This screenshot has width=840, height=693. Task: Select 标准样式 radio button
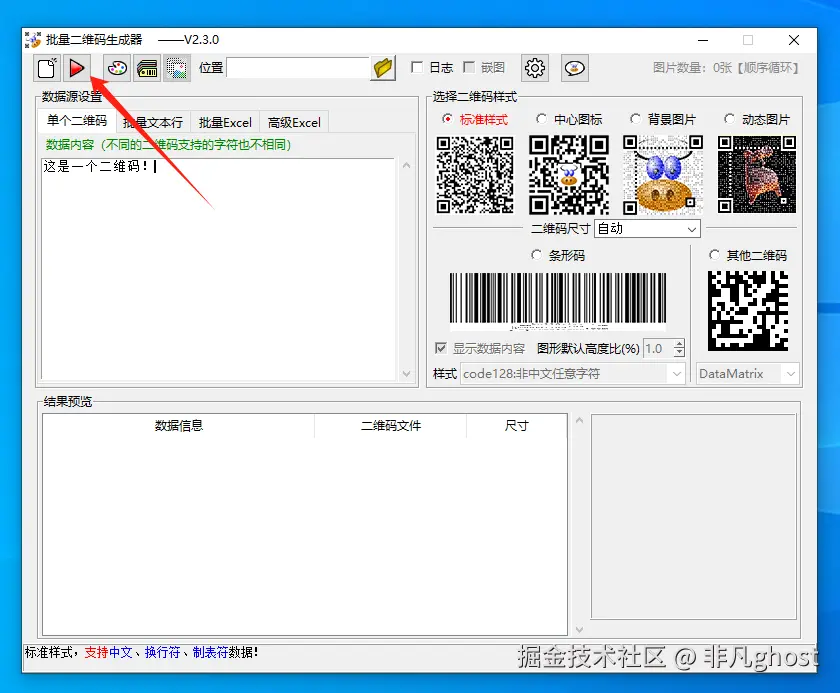(x=447, y=119)
